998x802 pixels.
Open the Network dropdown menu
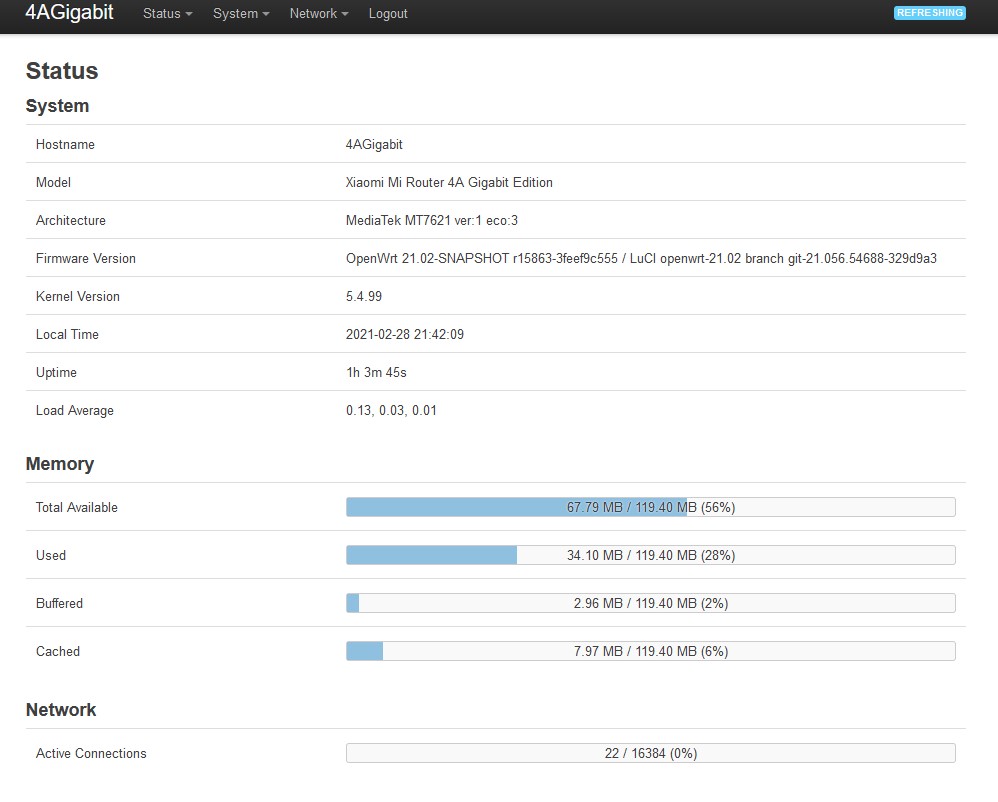[x=317, y=14]
